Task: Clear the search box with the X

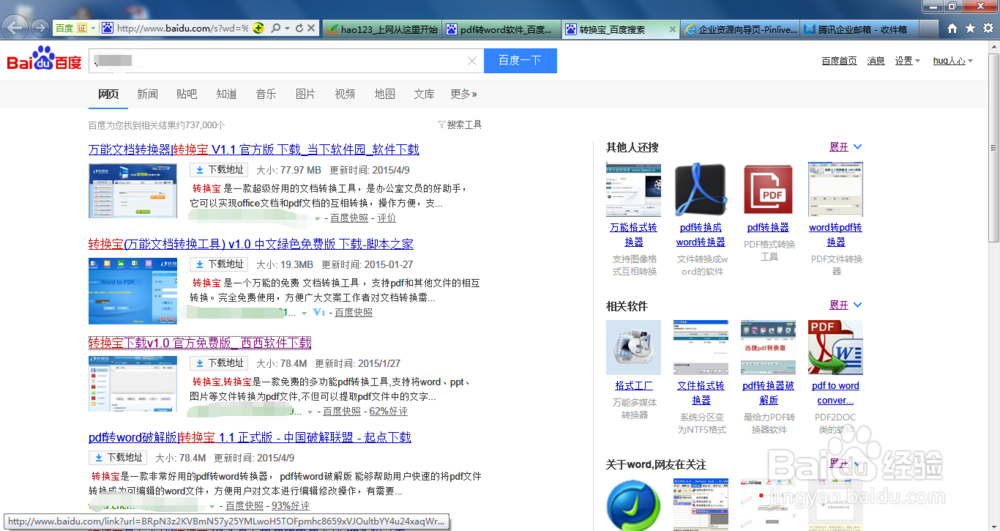Action: coord(472,61)
